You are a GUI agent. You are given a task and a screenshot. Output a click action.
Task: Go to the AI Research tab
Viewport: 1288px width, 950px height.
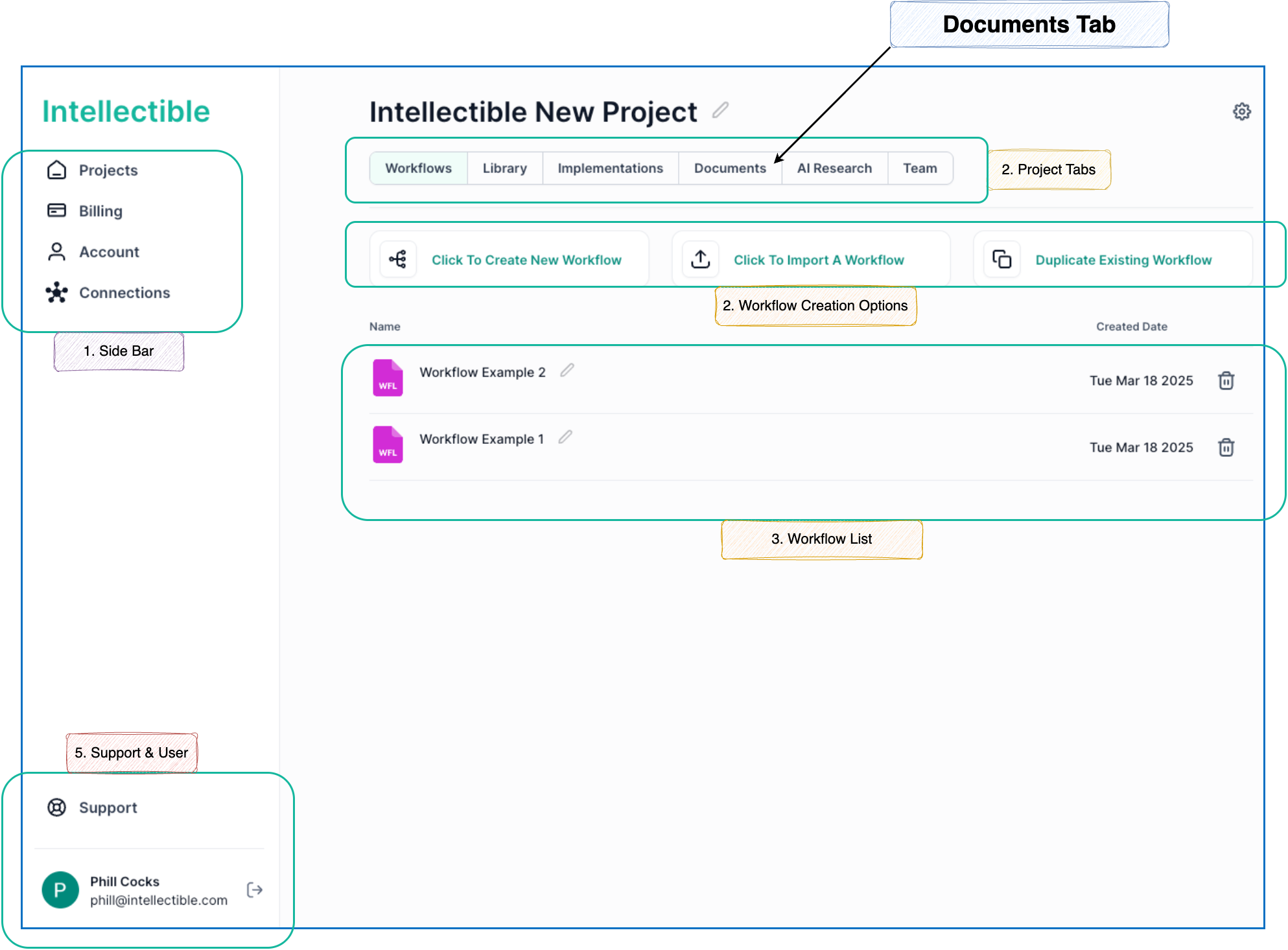[x=835, y=168]
